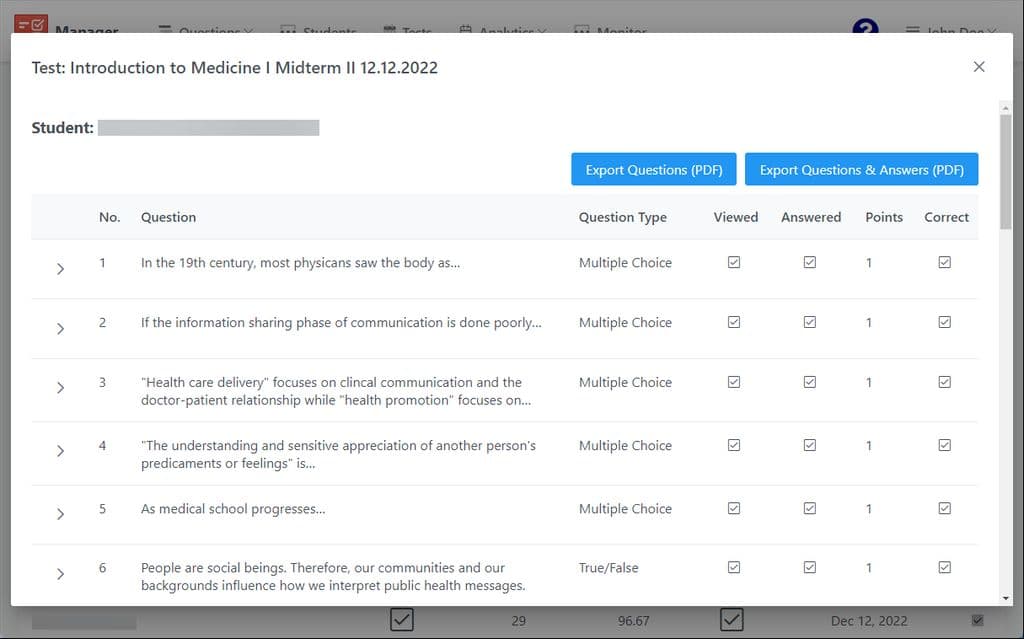Screen dimensions: 1024x639
Task: Click the red Manager app logo
Action: 31,24
